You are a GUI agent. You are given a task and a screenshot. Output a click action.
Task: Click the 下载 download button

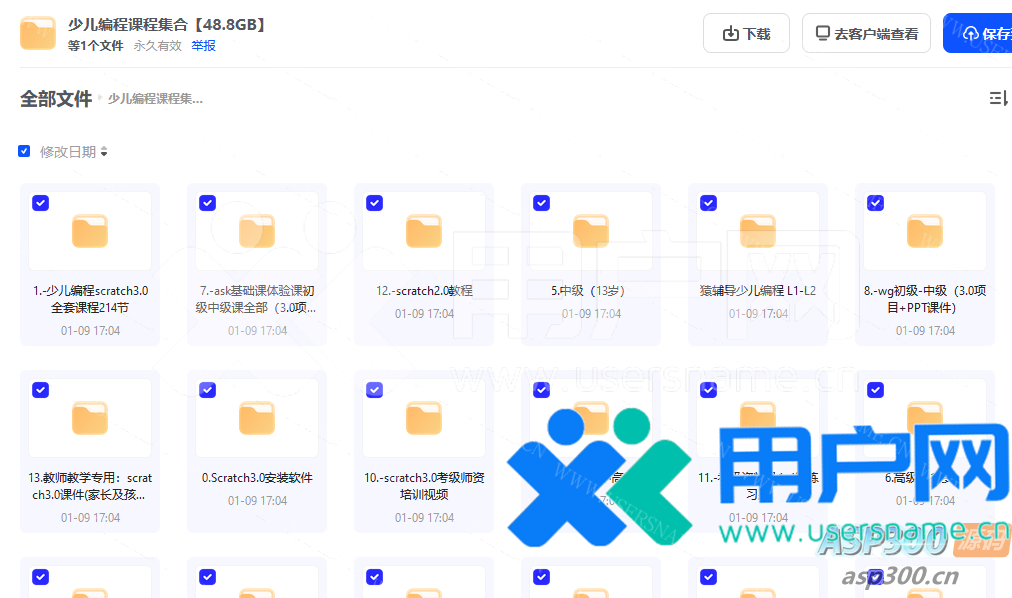pos(746,33)
